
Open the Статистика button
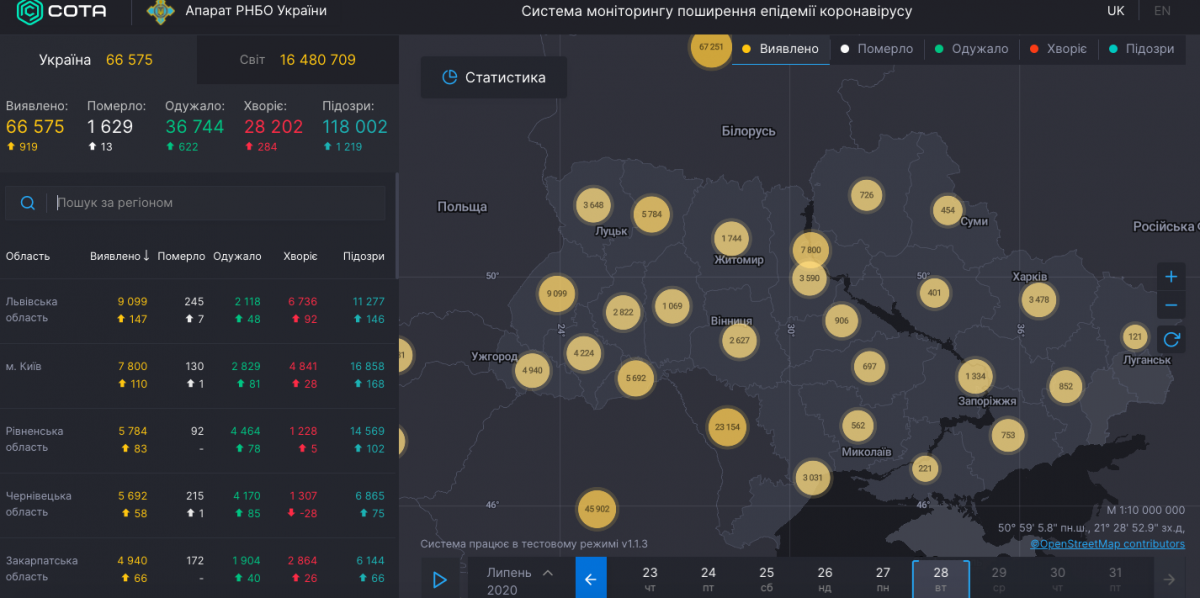pyautogui.click(x=494, y=78)
